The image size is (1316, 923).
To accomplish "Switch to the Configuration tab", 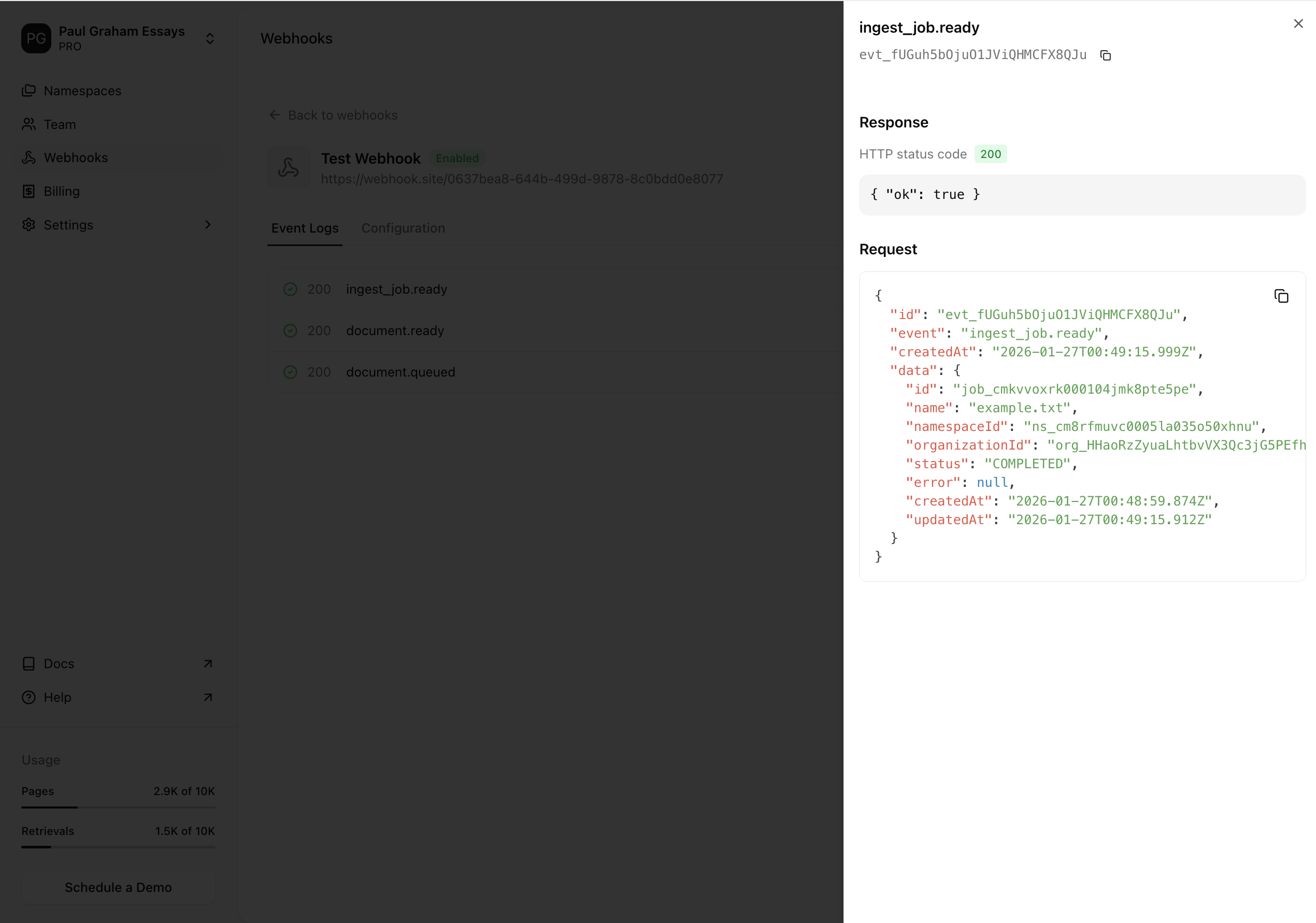I will (x=403, y=228).
